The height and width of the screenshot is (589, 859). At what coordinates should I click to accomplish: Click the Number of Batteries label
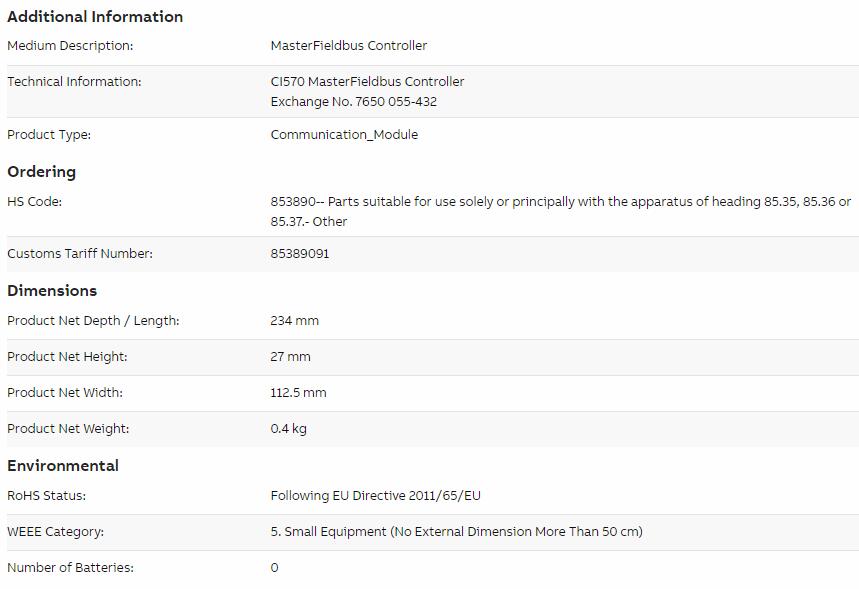pyautogui.click(x=70, y=568)
